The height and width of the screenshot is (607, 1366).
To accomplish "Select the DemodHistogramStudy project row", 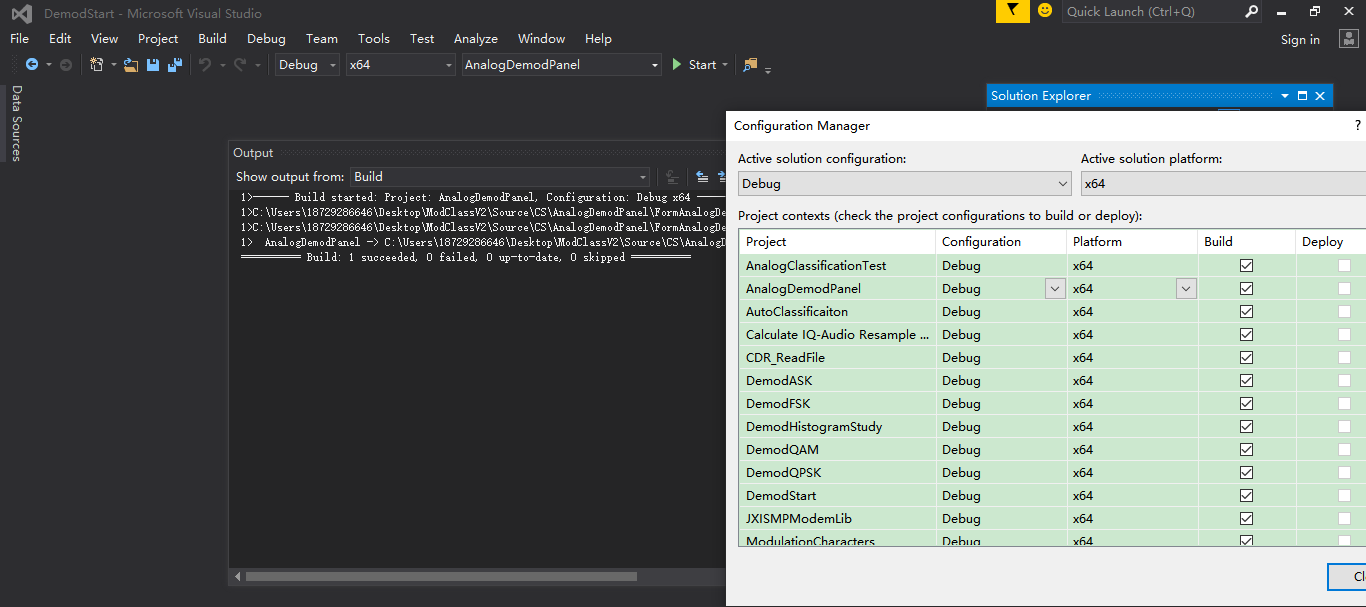I will pyautogui.click(x=1053, y=427).
